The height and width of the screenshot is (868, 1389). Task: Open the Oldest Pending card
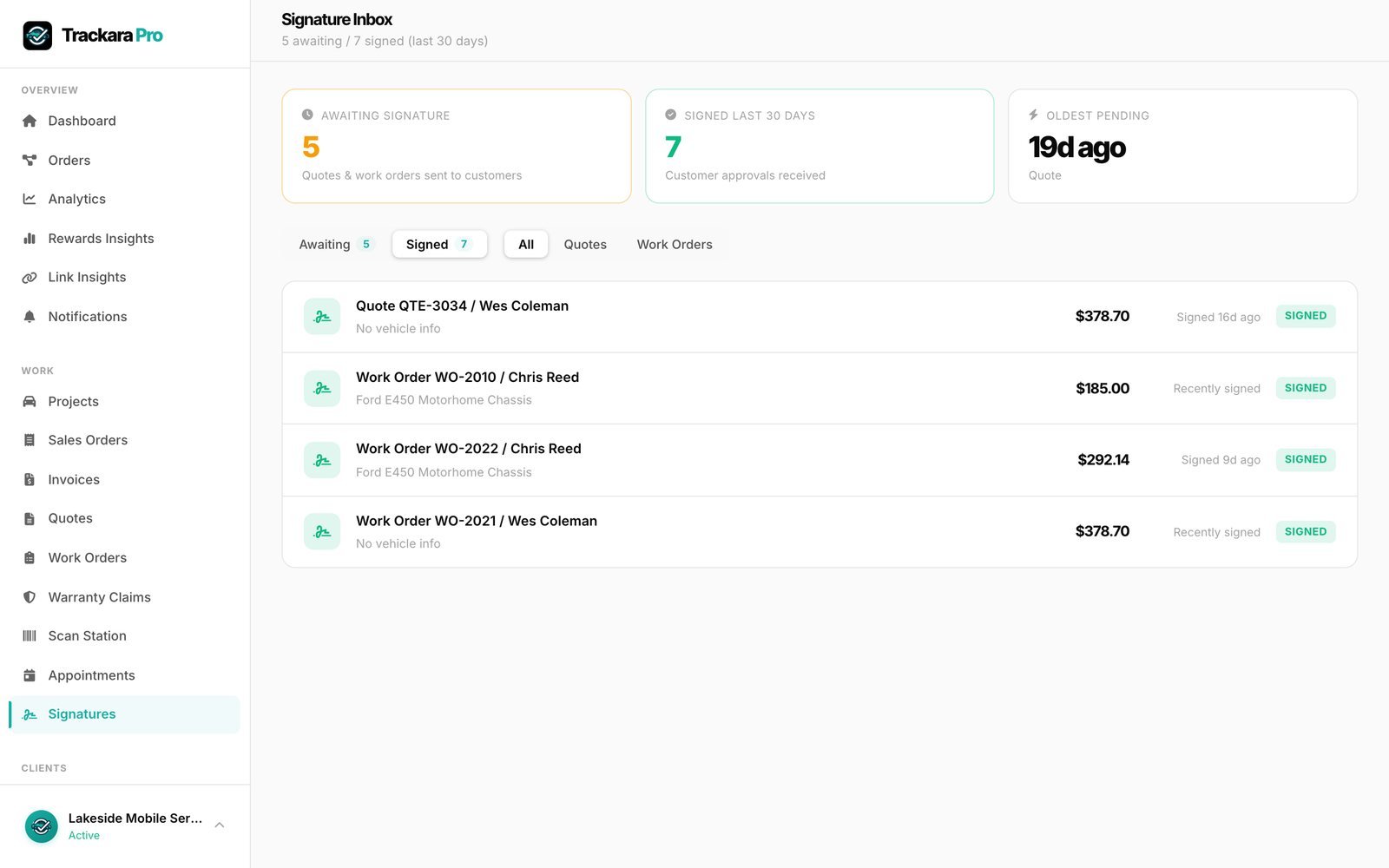pyautogui.click(x=1182, y=146)
